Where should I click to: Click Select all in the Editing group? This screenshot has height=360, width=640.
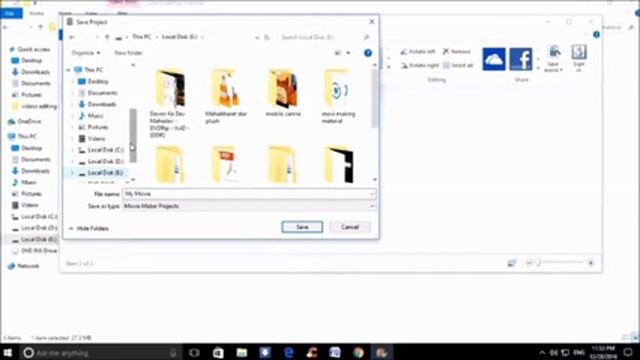point(458,65)
